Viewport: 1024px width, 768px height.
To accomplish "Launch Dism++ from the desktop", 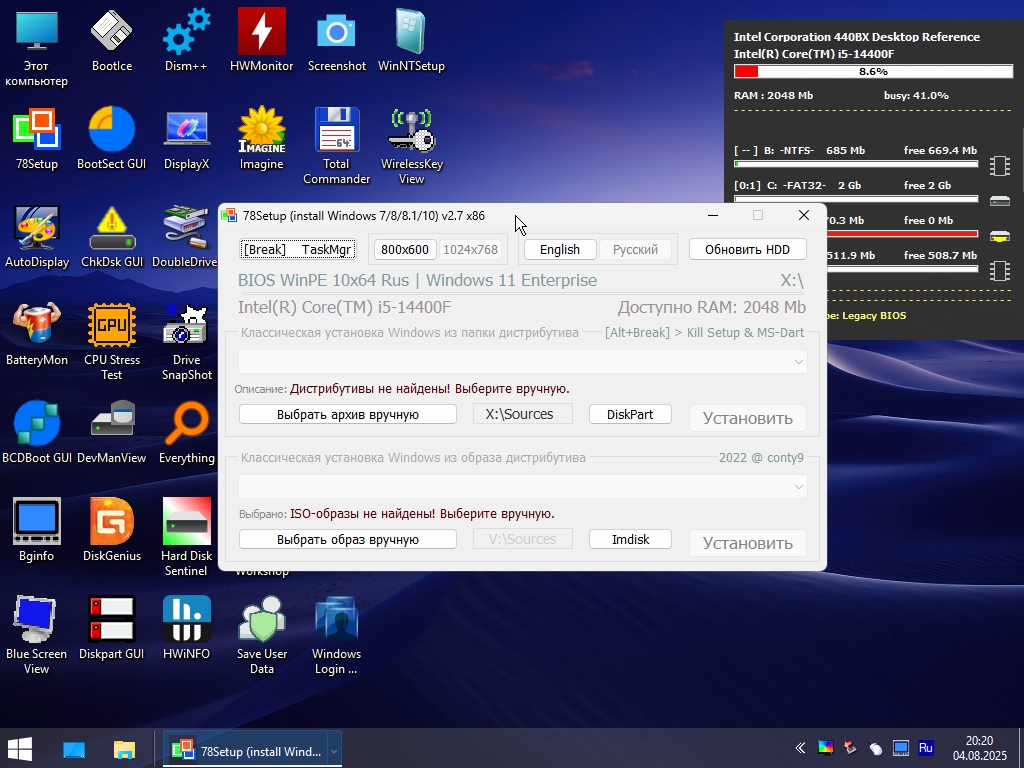I will point(186,39).
